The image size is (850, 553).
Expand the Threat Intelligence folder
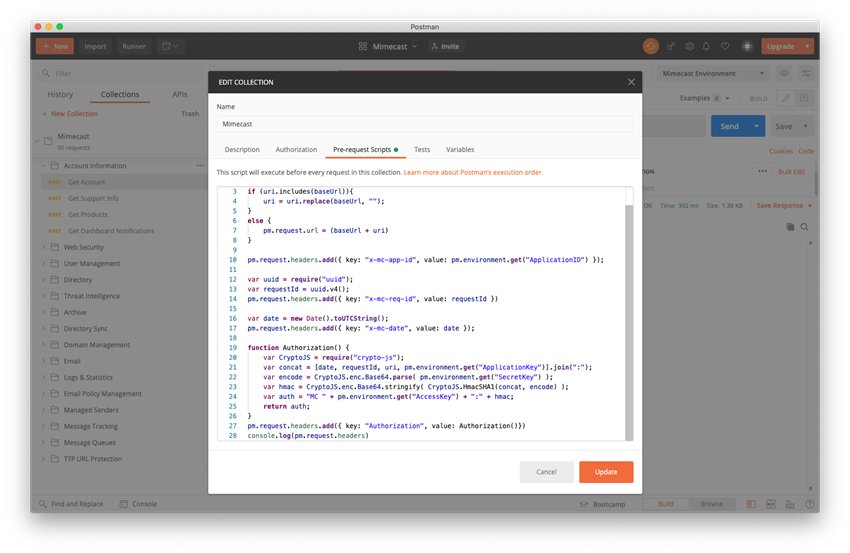pos(44,295)
